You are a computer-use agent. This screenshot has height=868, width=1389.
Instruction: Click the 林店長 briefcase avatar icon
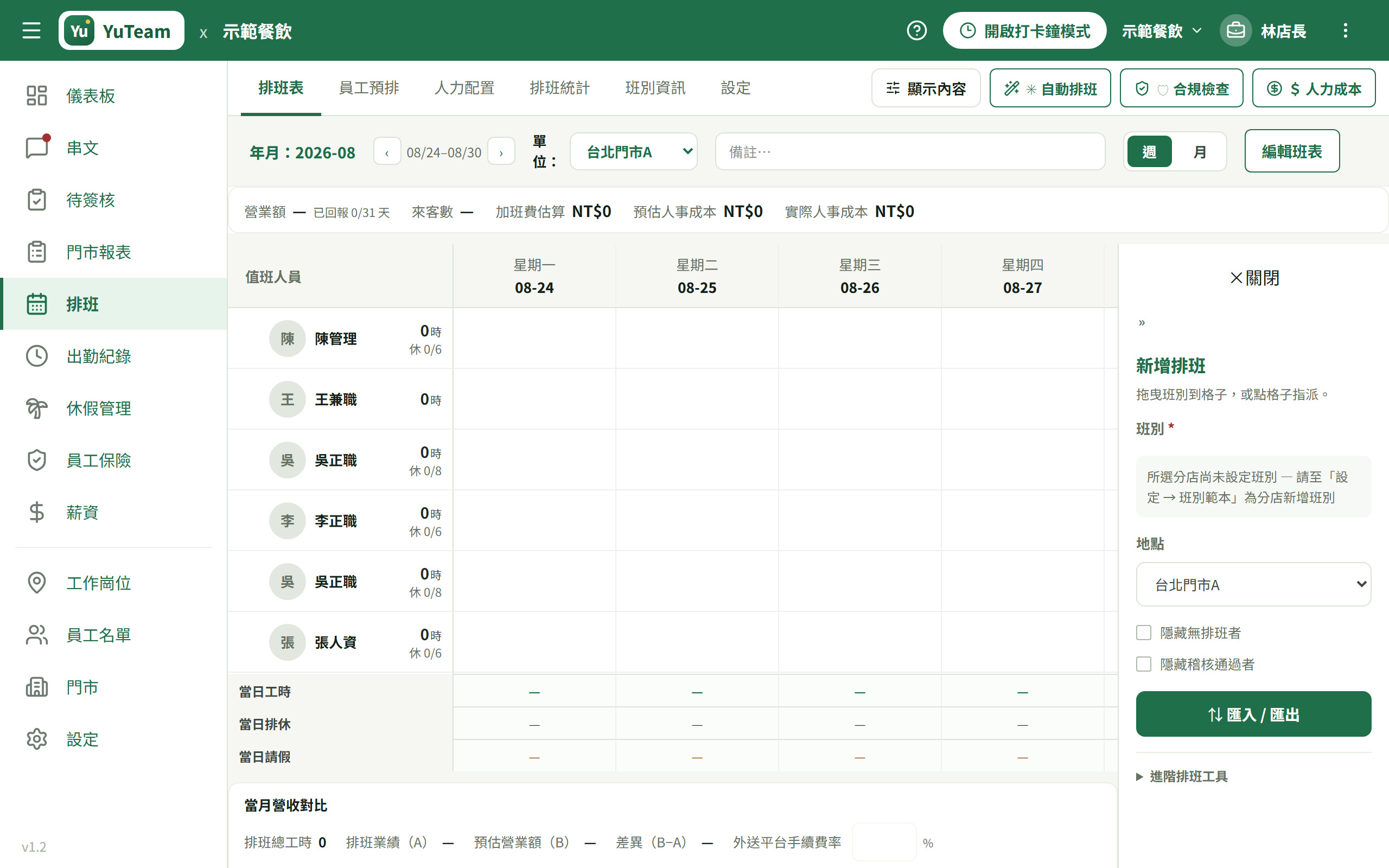click(x=1235, y=30)
